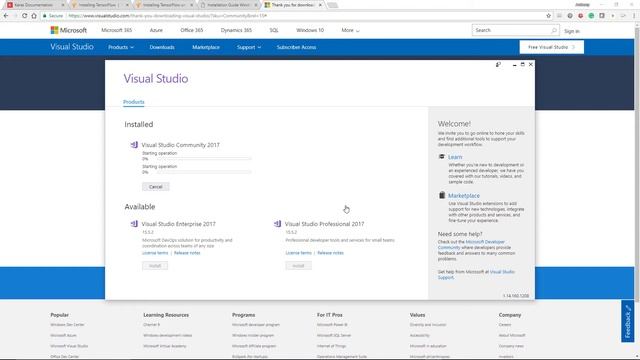640x360 pixels.
Task: Open the Marketplace link in Welcome panel
Action: coord(464,196)
